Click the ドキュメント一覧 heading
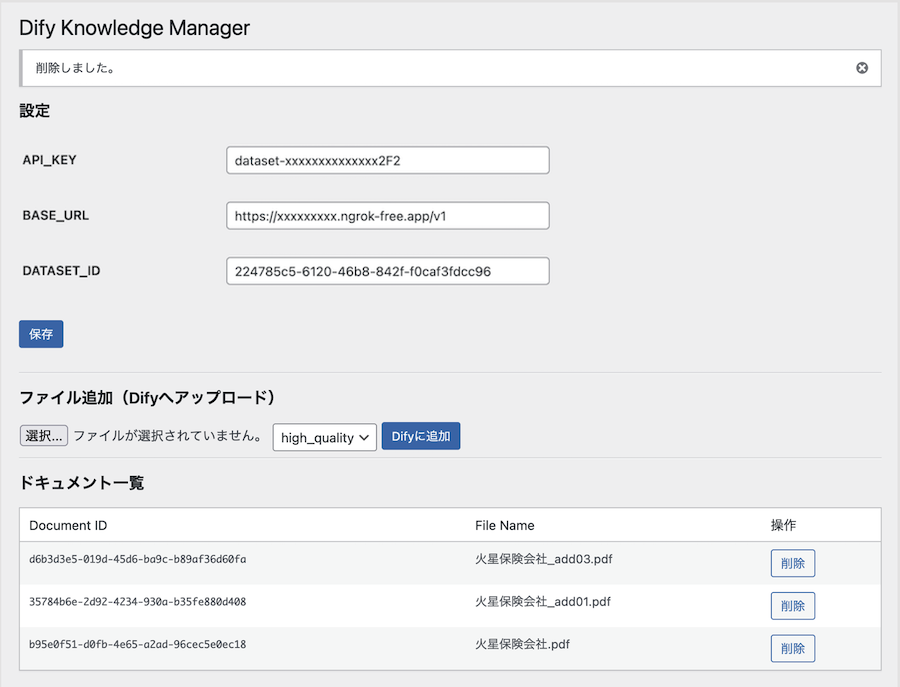The height and width of the screenshot is (687, 900). point(82,483)
